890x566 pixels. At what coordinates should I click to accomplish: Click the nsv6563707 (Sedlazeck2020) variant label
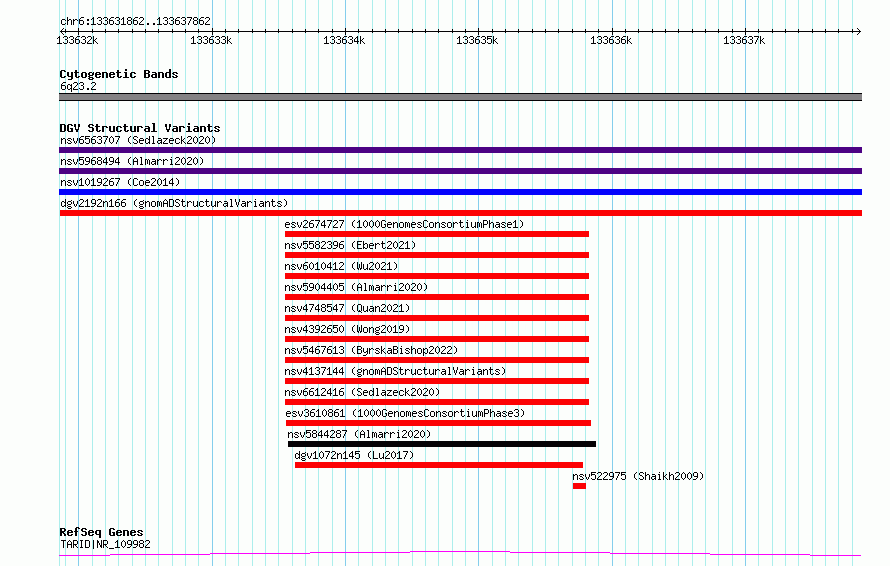tap(138, 140)
